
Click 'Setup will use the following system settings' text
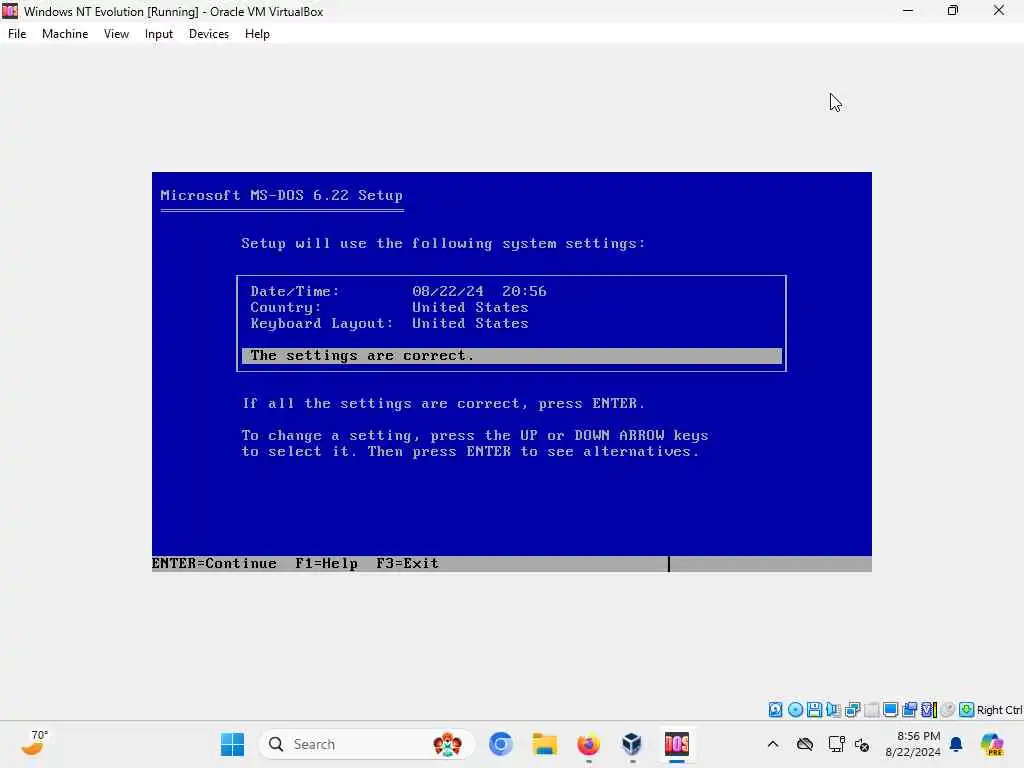(x=443, y=244)
